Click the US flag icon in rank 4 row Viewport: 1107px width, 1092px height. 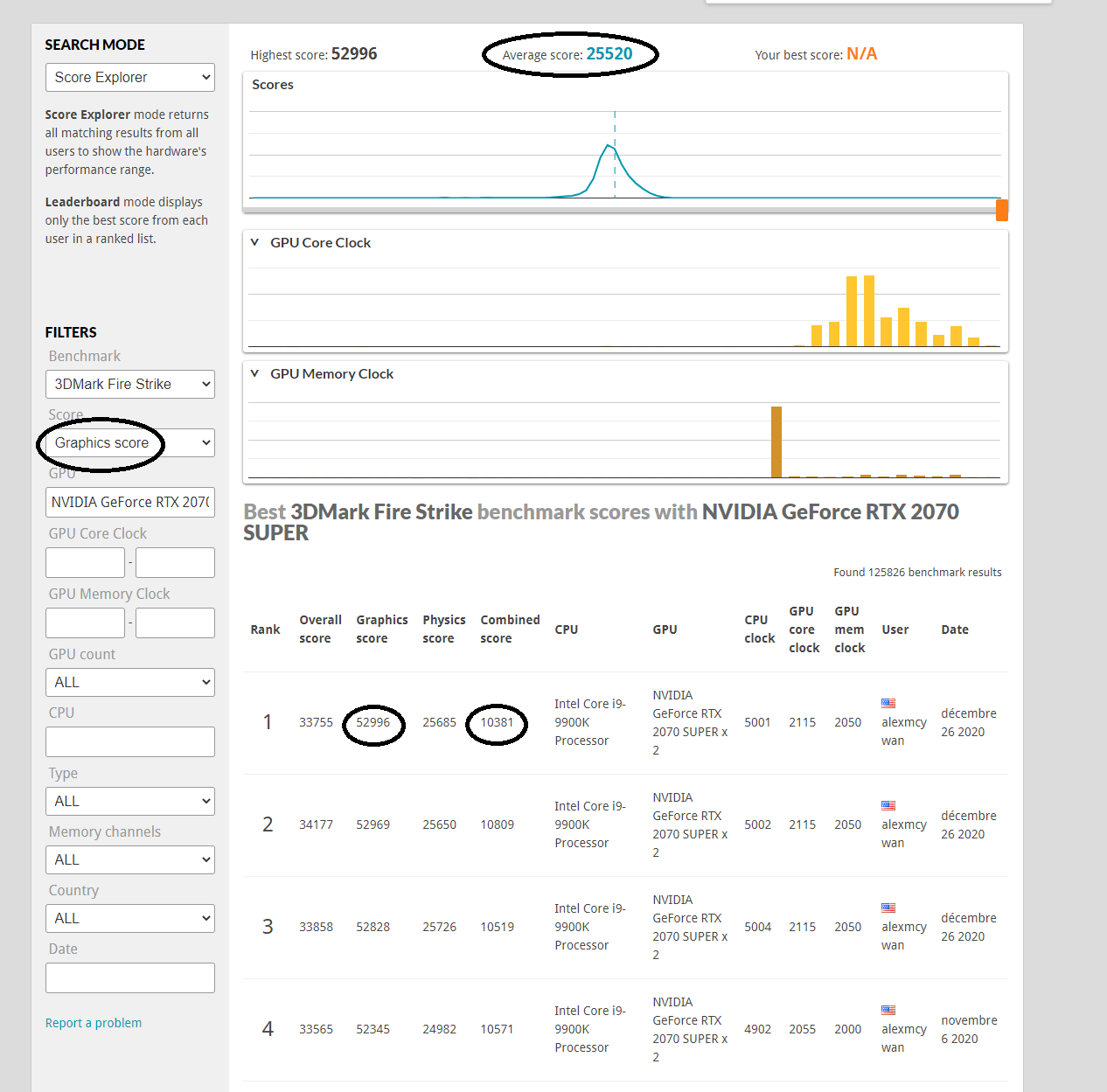pos(888,1010)
